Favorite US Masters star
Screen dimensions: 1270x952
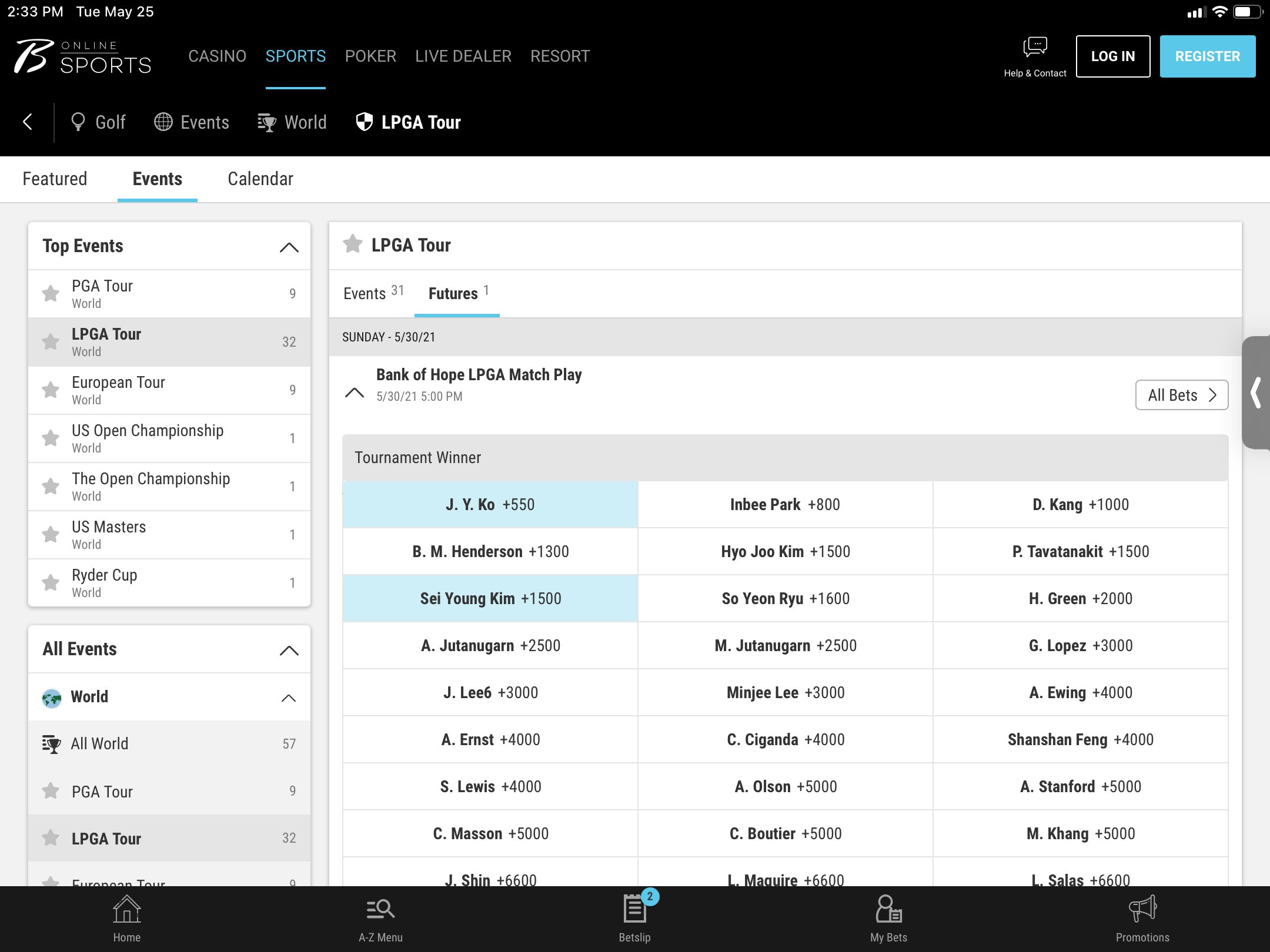[x=51, y=534]
